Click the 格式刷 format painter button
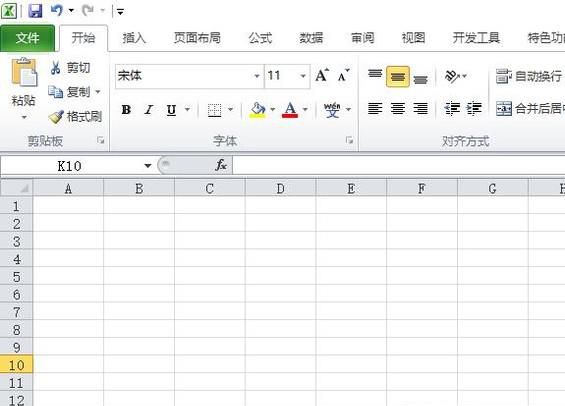 [75, 116]
